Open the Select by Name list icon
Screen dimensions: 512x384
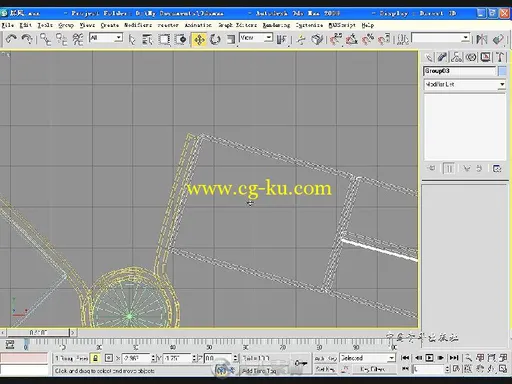pyautogui.click(x=147, y=39)
